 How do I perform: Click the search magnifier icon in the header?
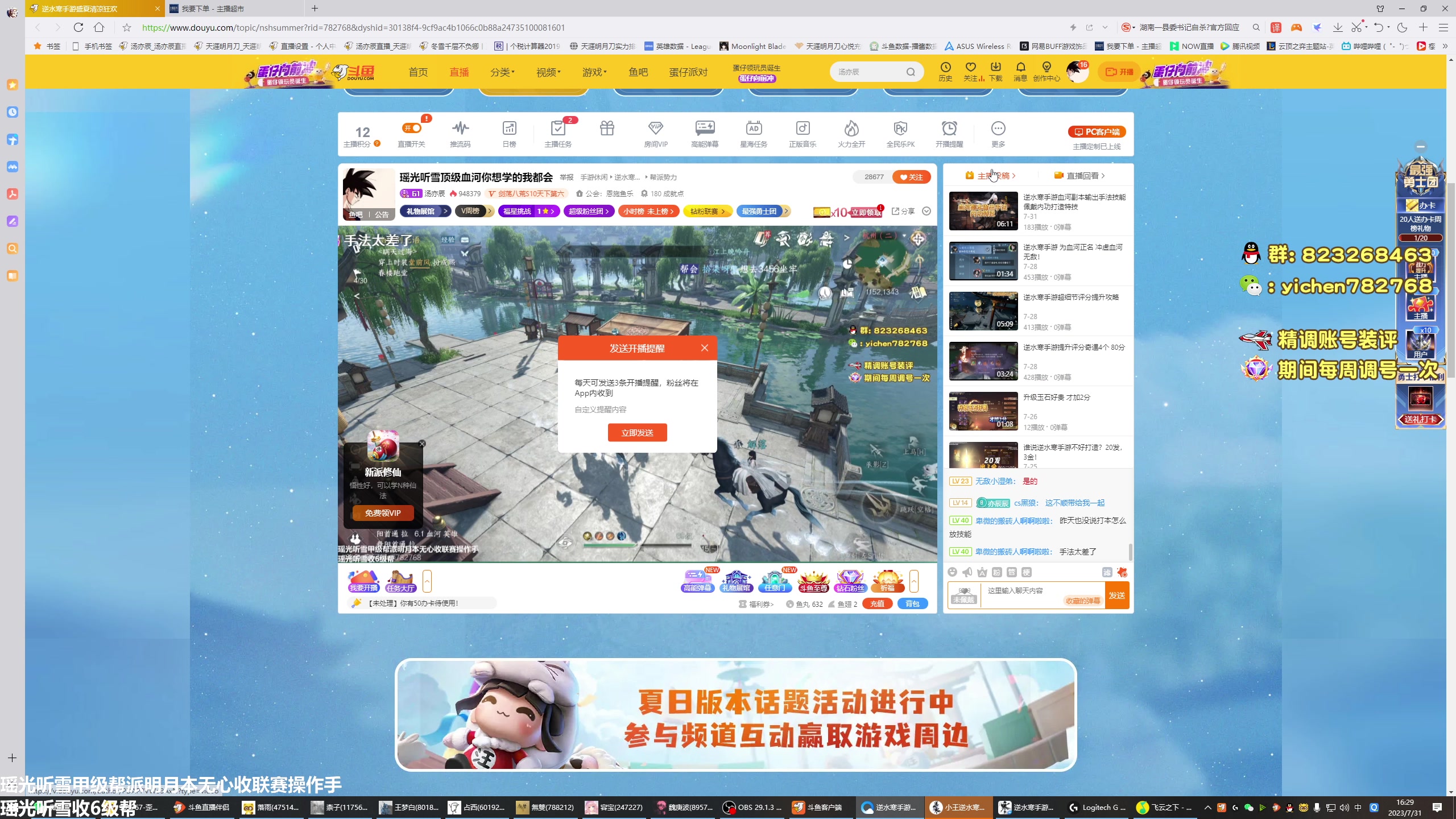click(911, 72)
